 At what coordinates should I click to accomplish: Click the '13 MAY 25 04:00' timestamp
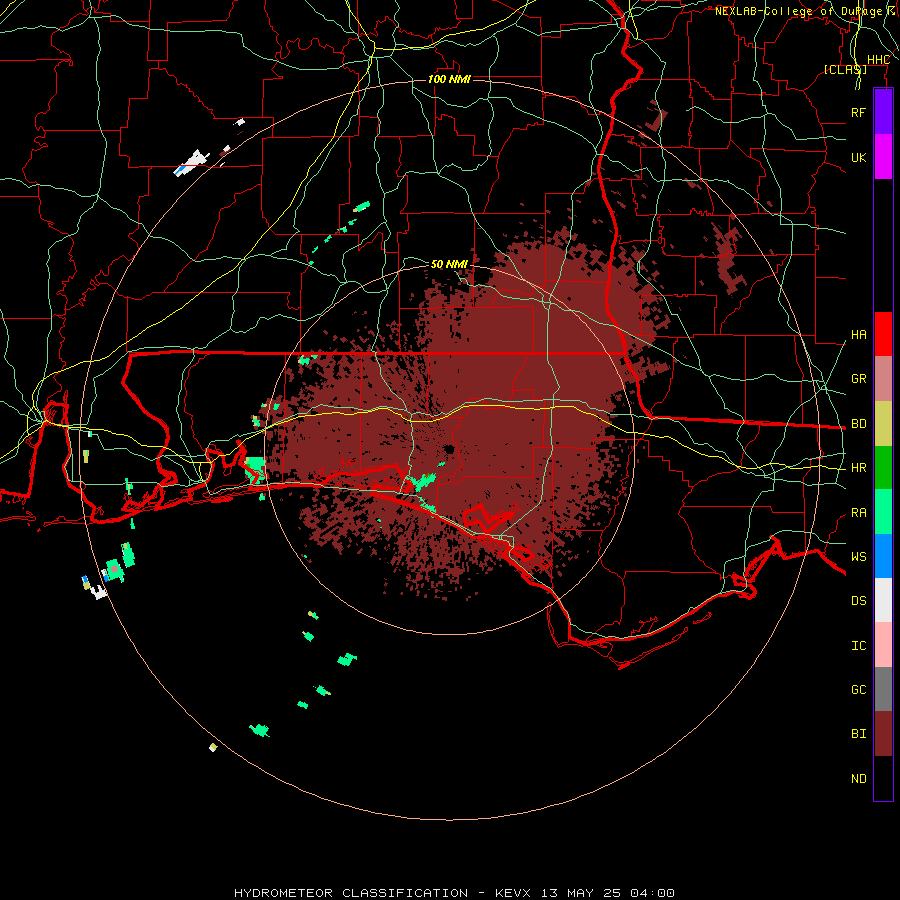[x=607, y=893]
